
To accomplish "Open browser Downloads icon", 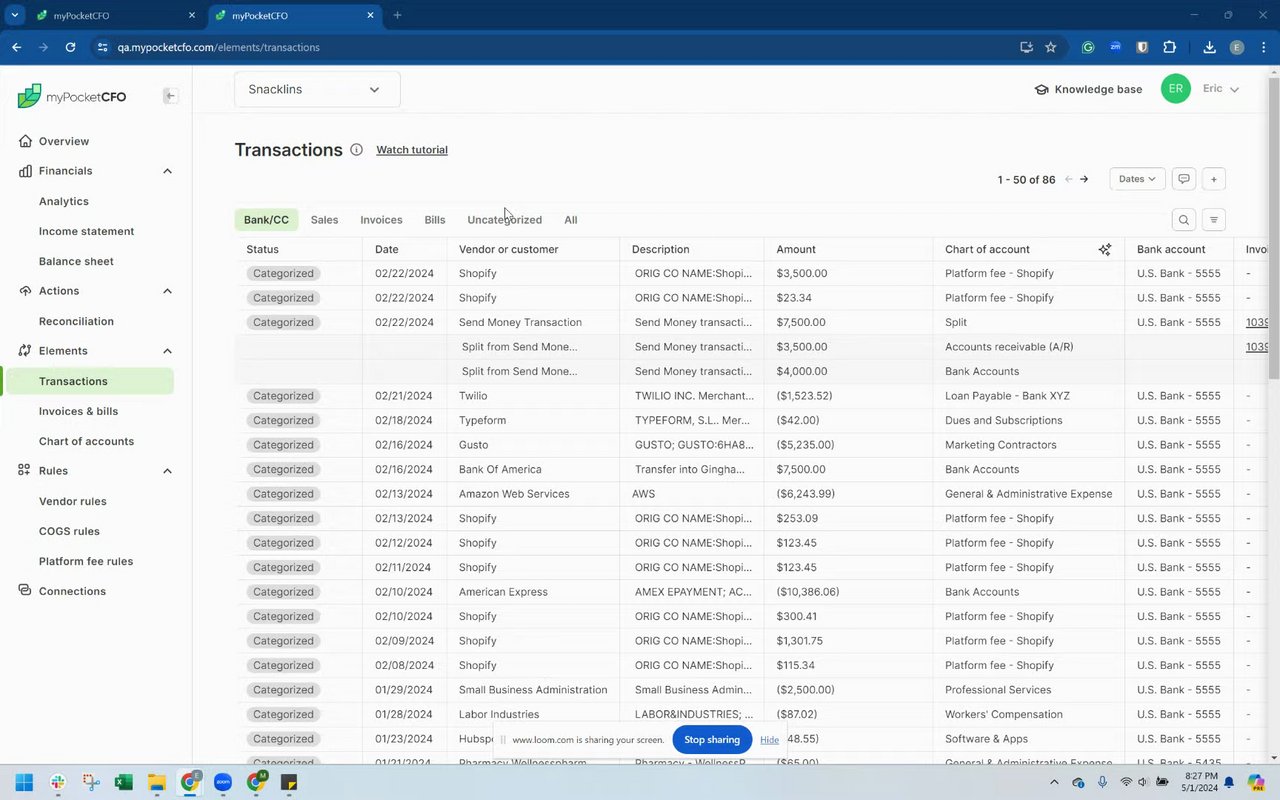I will tap(1209, 47).
